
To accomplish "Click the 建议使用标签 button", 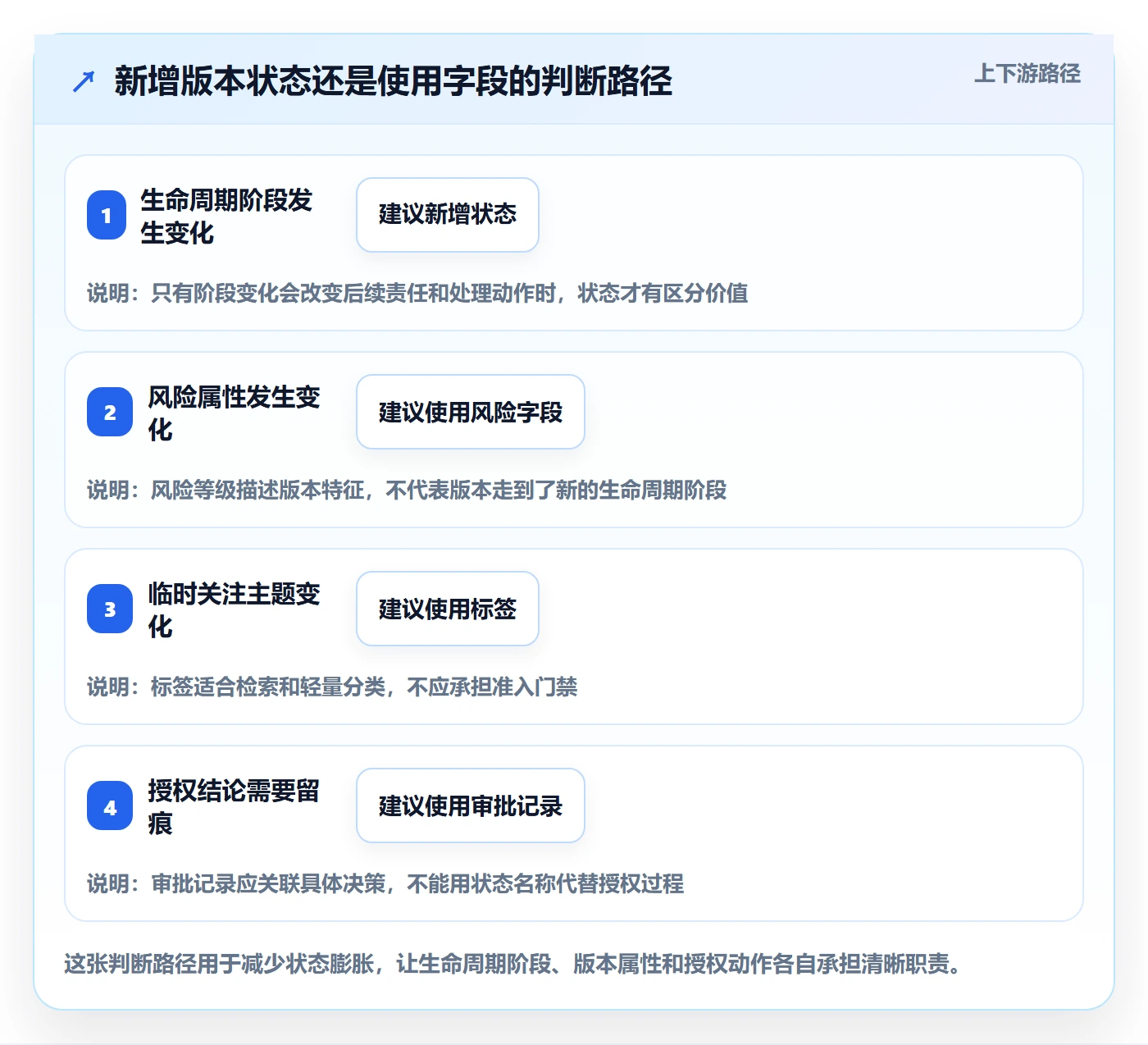I will (x=448, y=609).
